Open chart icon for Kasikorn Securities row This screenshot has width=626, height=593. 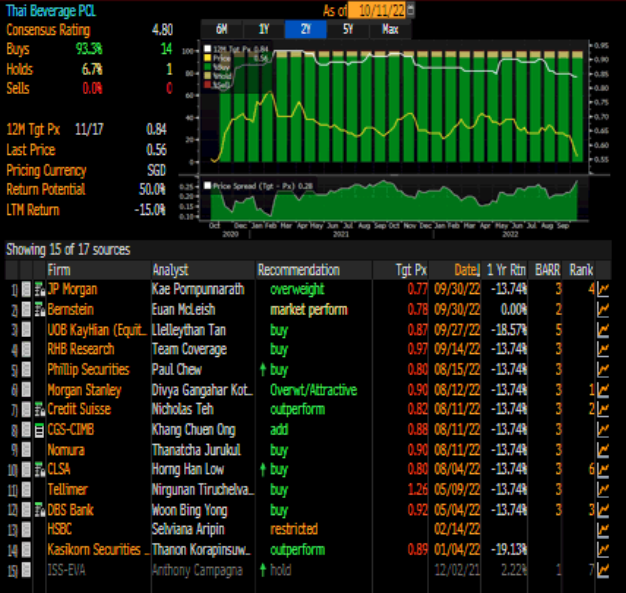[603, 550]
